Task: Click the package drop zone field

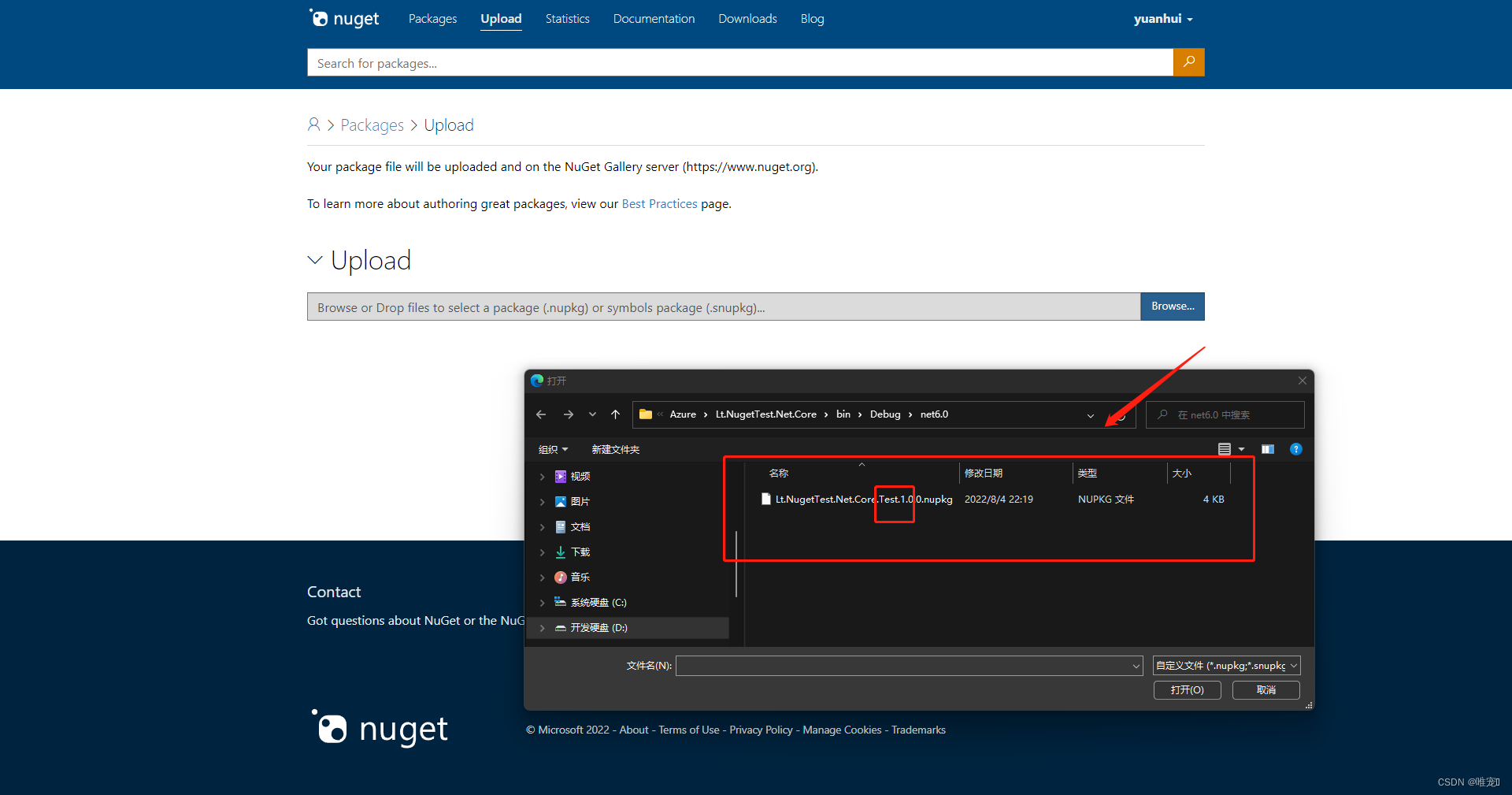Action: [x=724, y=306]
